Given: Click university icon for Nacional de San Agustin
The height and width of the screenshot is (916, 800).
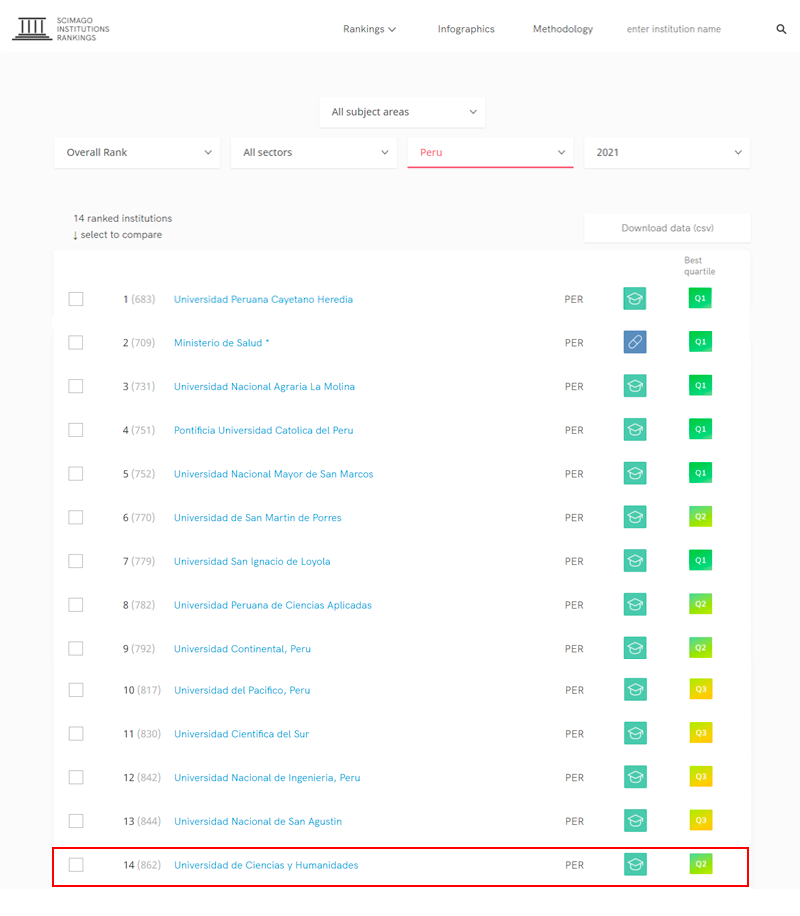Looking at the screenshot, I should (635, 821).
